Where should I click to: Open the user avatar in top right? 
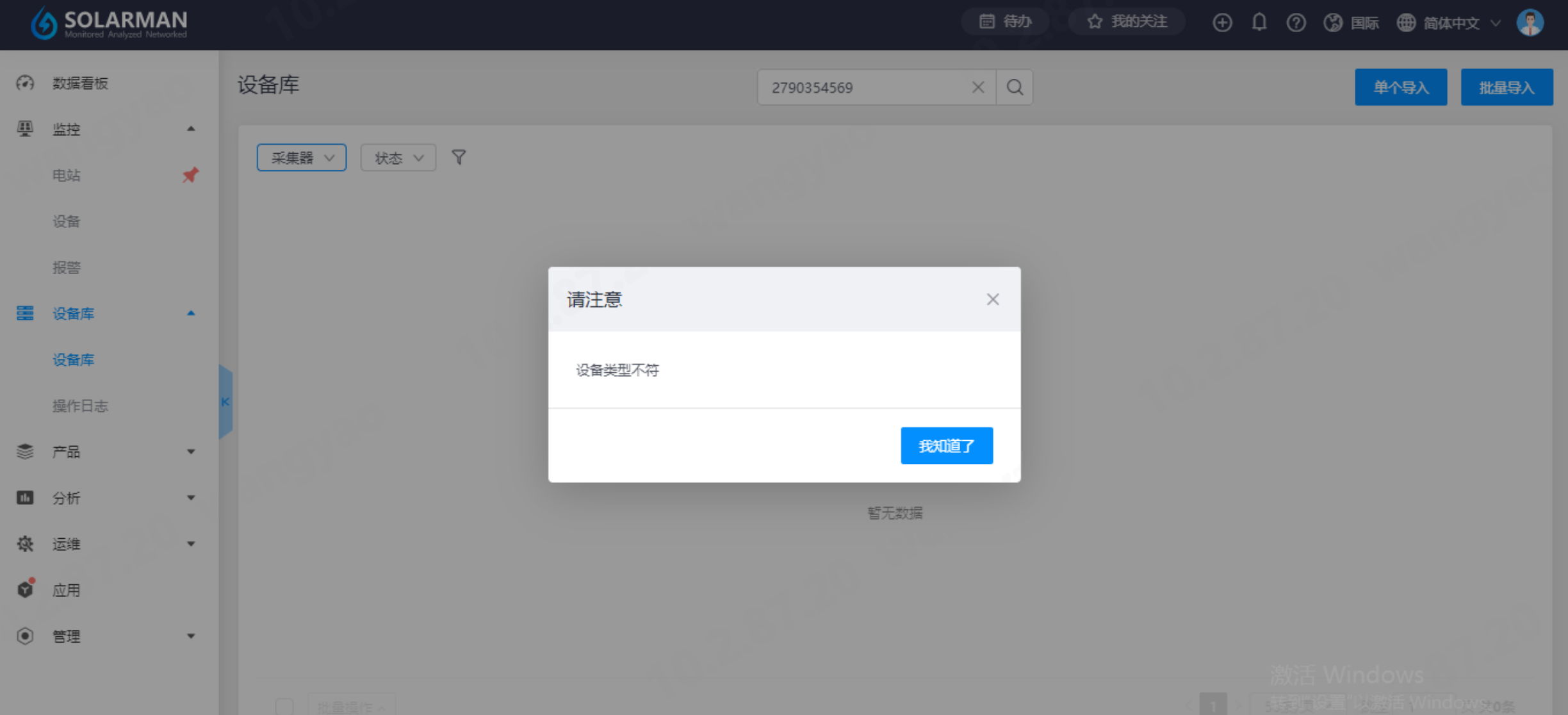tap(1530, 22)
